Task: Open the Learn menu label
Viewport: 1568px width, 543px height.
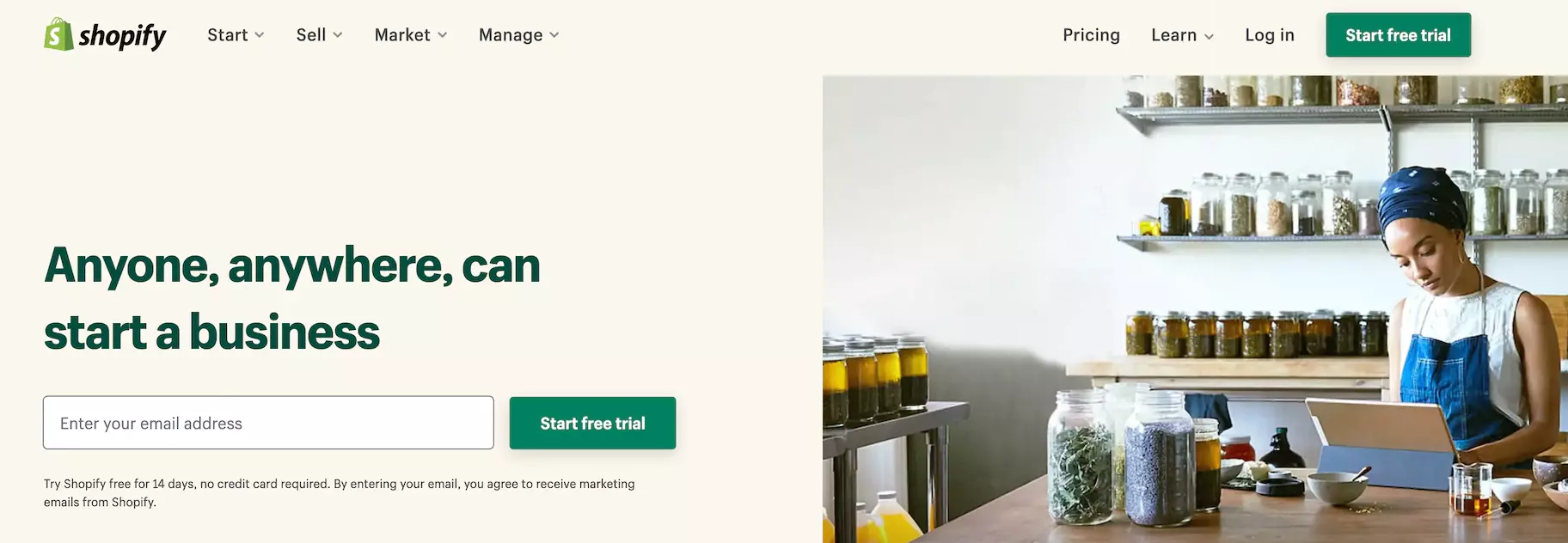Action: (x=1173, y=35)
